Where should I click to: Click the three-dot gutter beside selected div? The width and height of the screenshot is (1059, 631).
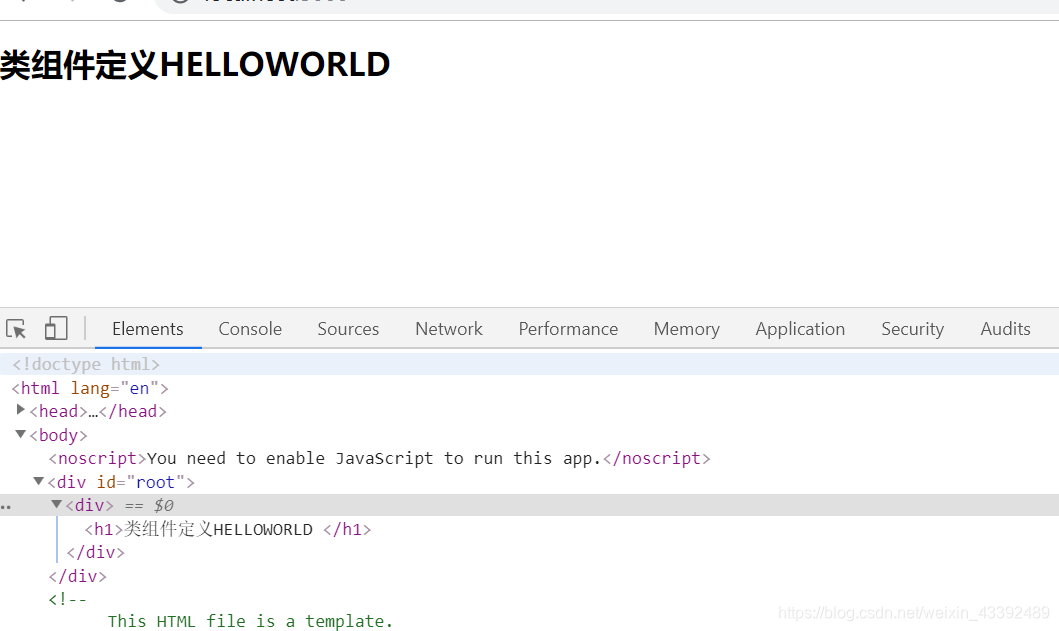[x=5, y=506]
